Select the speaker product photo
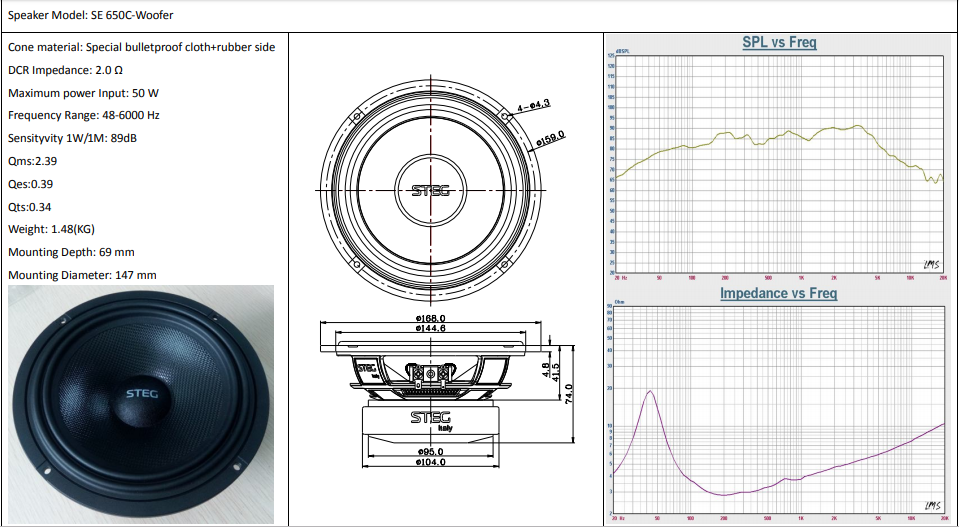959x527 pixels. [140, 404]
